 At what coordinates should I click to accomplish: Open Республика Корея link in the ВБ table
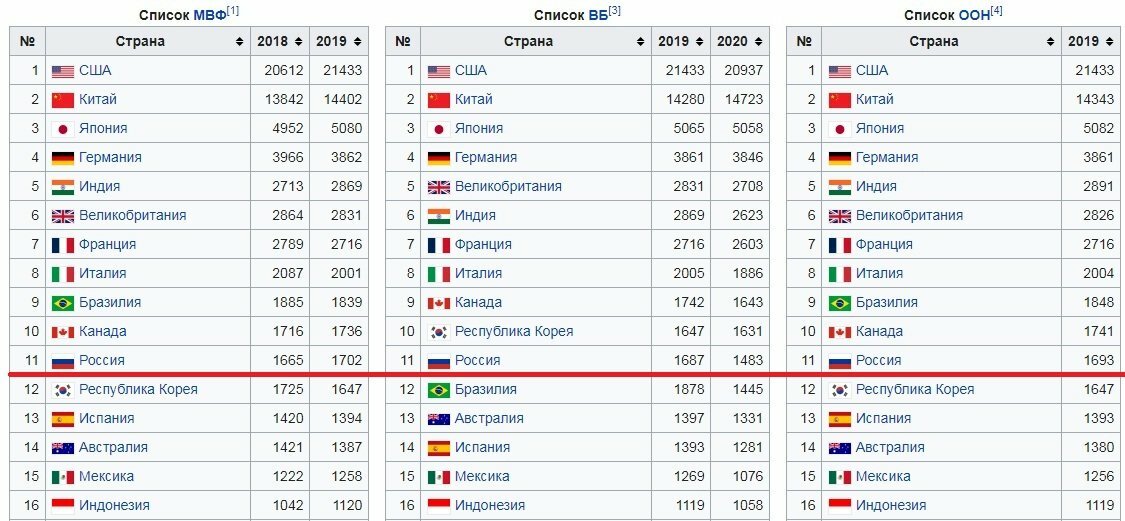pos(514,332)
